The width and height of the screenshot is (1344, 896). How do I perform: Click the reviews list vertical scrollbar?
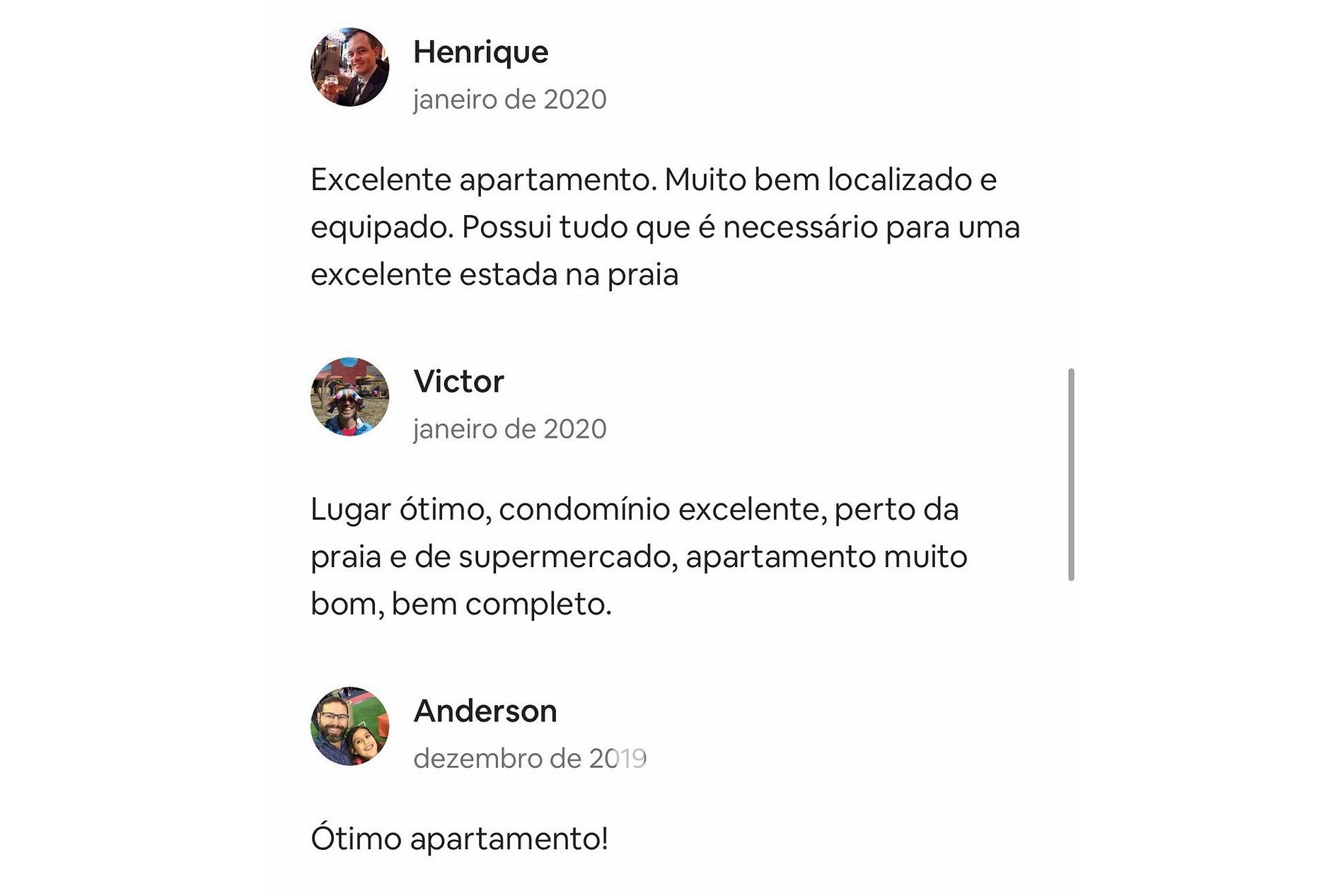[x=1071, y=475]
